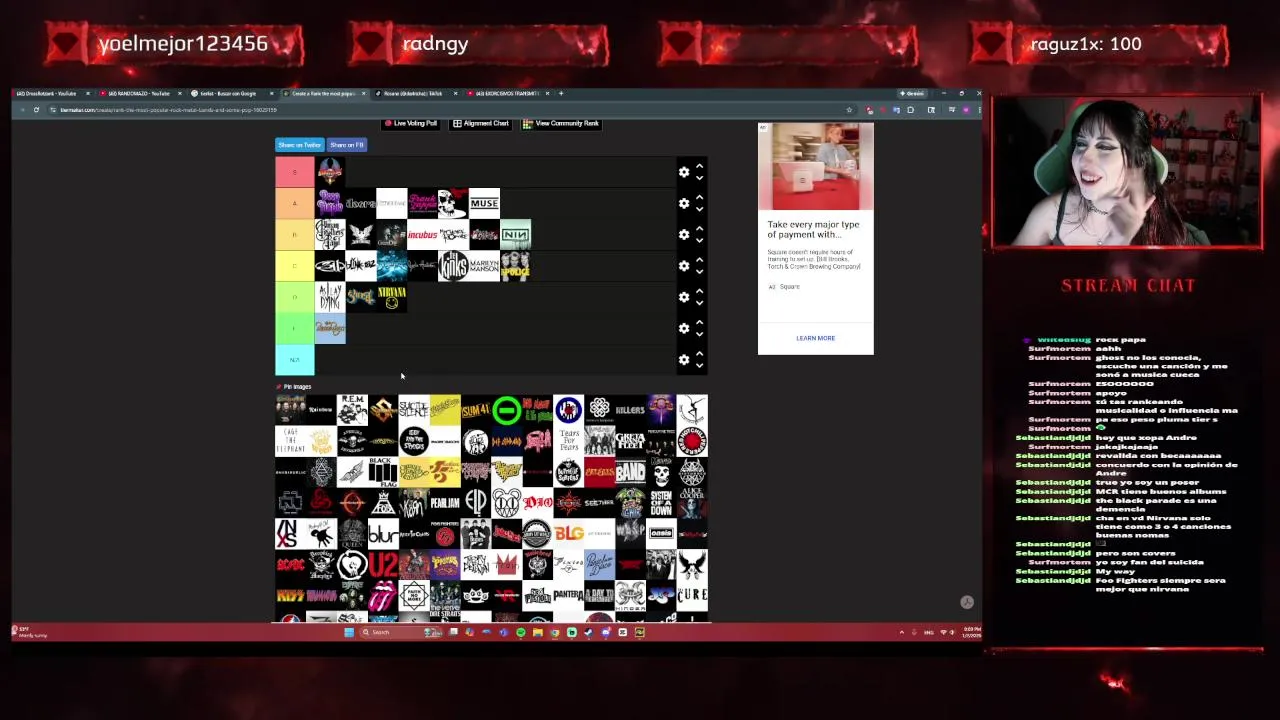This screenshot has width=1280, height=720.
Task: Open settings gear for the S tier row
Action: pyautogui.click(x=684, y=172)
